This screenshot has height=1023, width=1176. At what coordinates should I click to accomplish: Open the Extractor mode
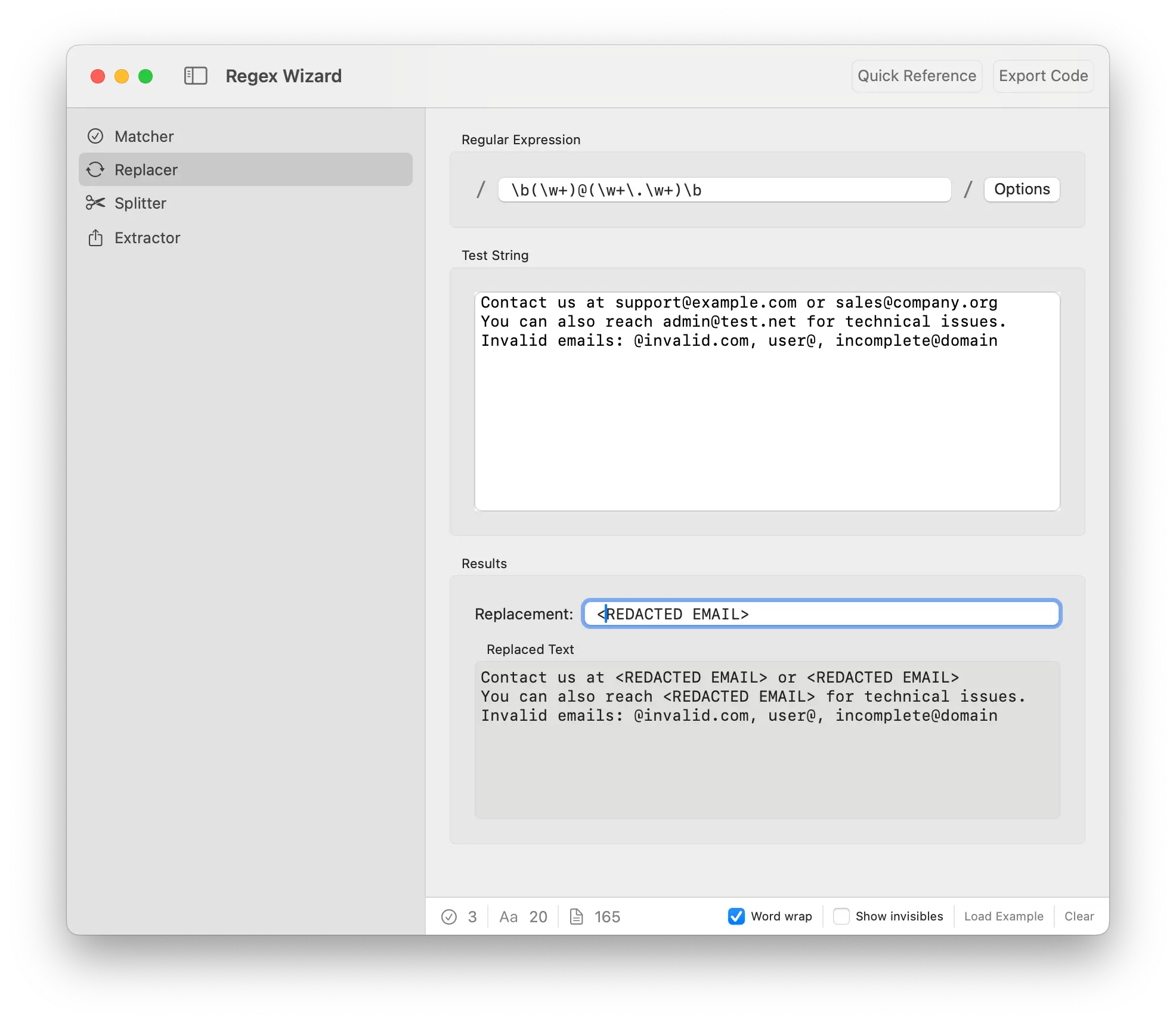(x=147, y=238)
